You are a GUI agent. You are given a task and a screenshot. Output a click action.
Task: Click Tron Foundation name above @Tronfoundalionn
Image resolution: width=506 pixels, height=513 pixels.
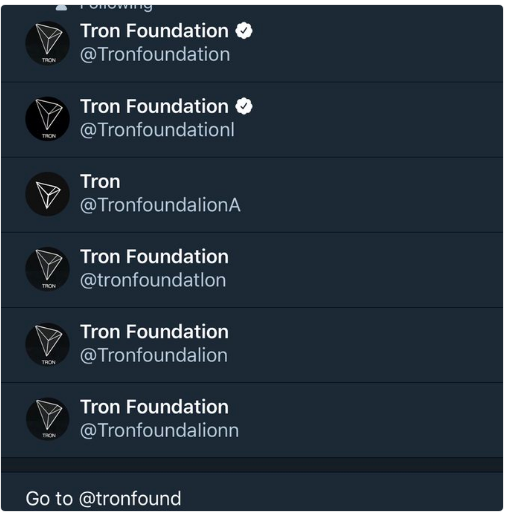click(155, 407)
